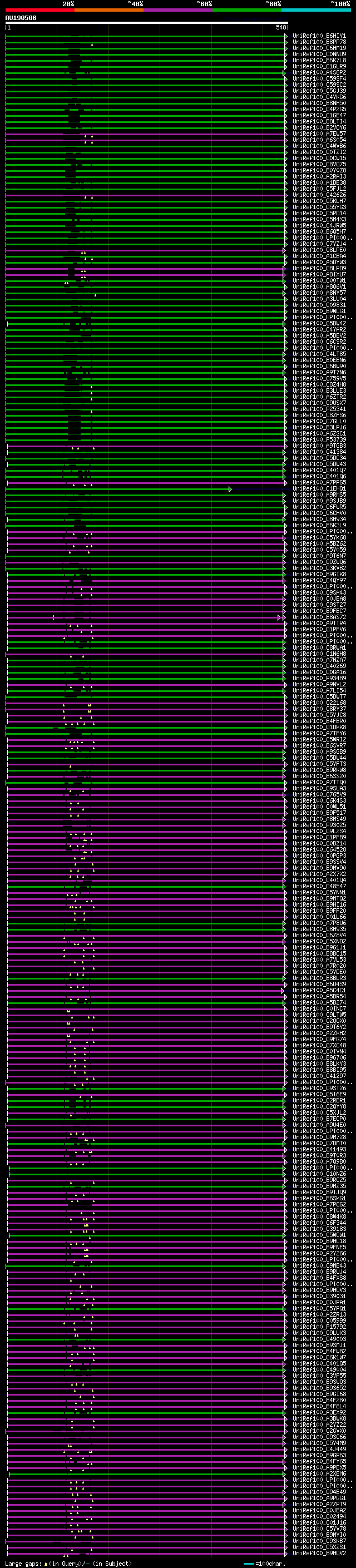
Task: Select label UniRef100_C5FJL2
Action: pyautogui.click(x=319, y=189)
